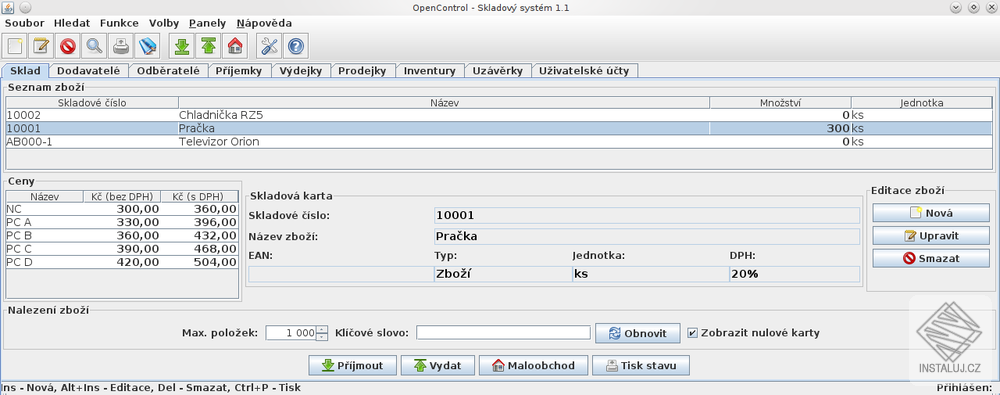Select the PC B price row

pyautogui.click(x=122, y=235)
